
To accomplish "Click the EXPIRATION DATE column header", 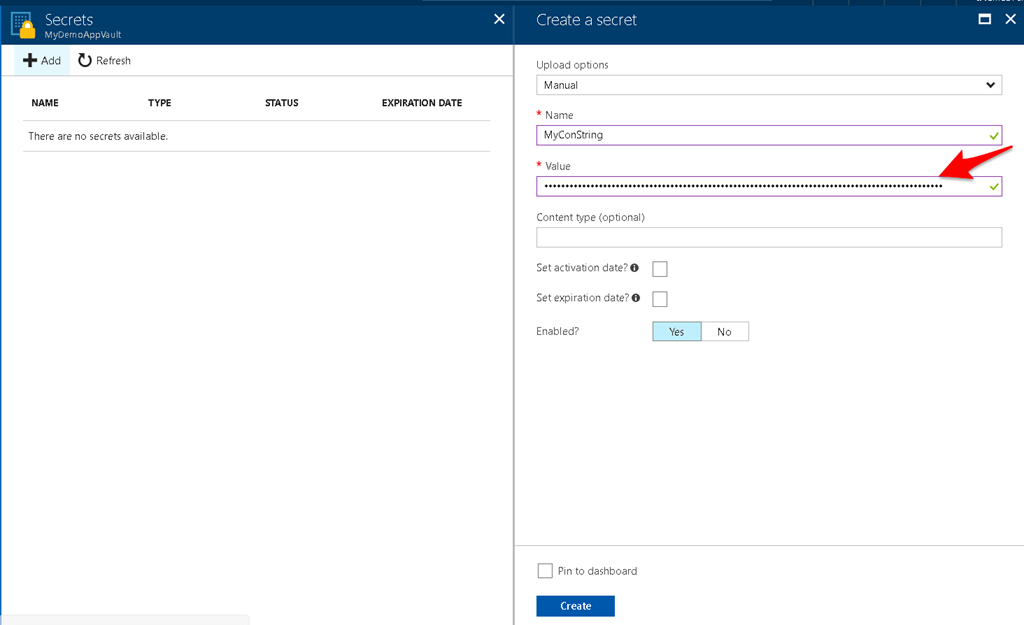I will 421,103.
